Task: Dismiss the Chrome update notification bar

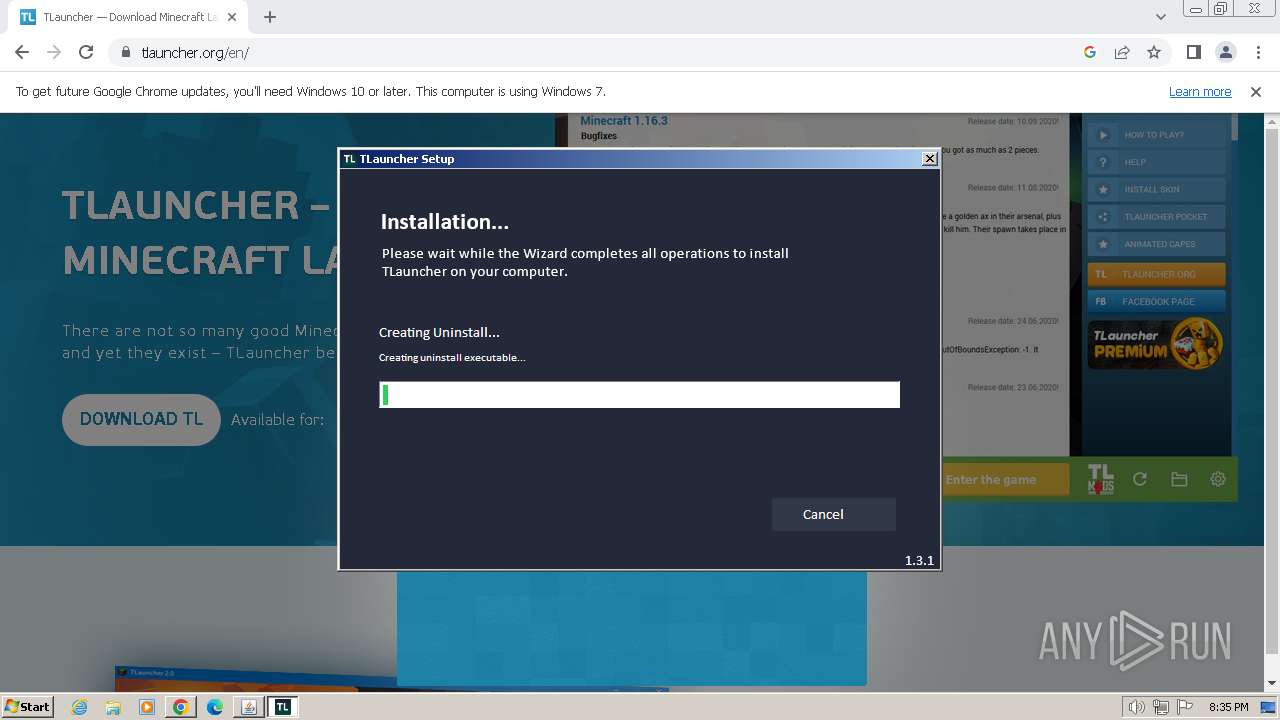Action: (1256, 91)
